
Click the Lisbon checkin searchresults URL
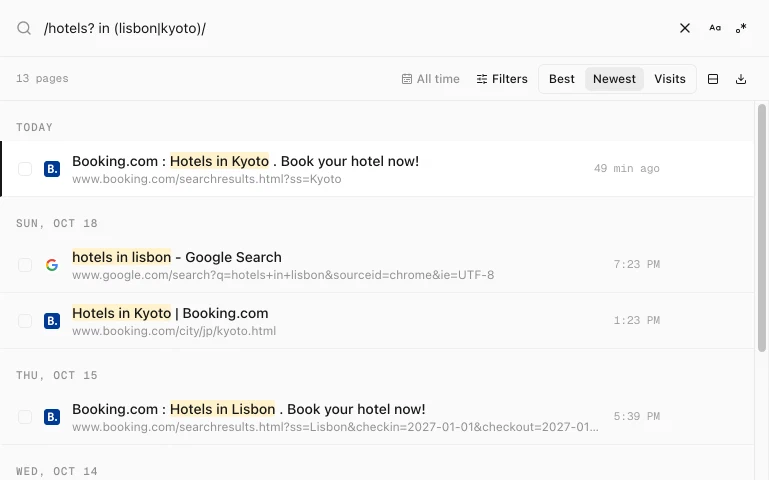[x=335, y=427]
